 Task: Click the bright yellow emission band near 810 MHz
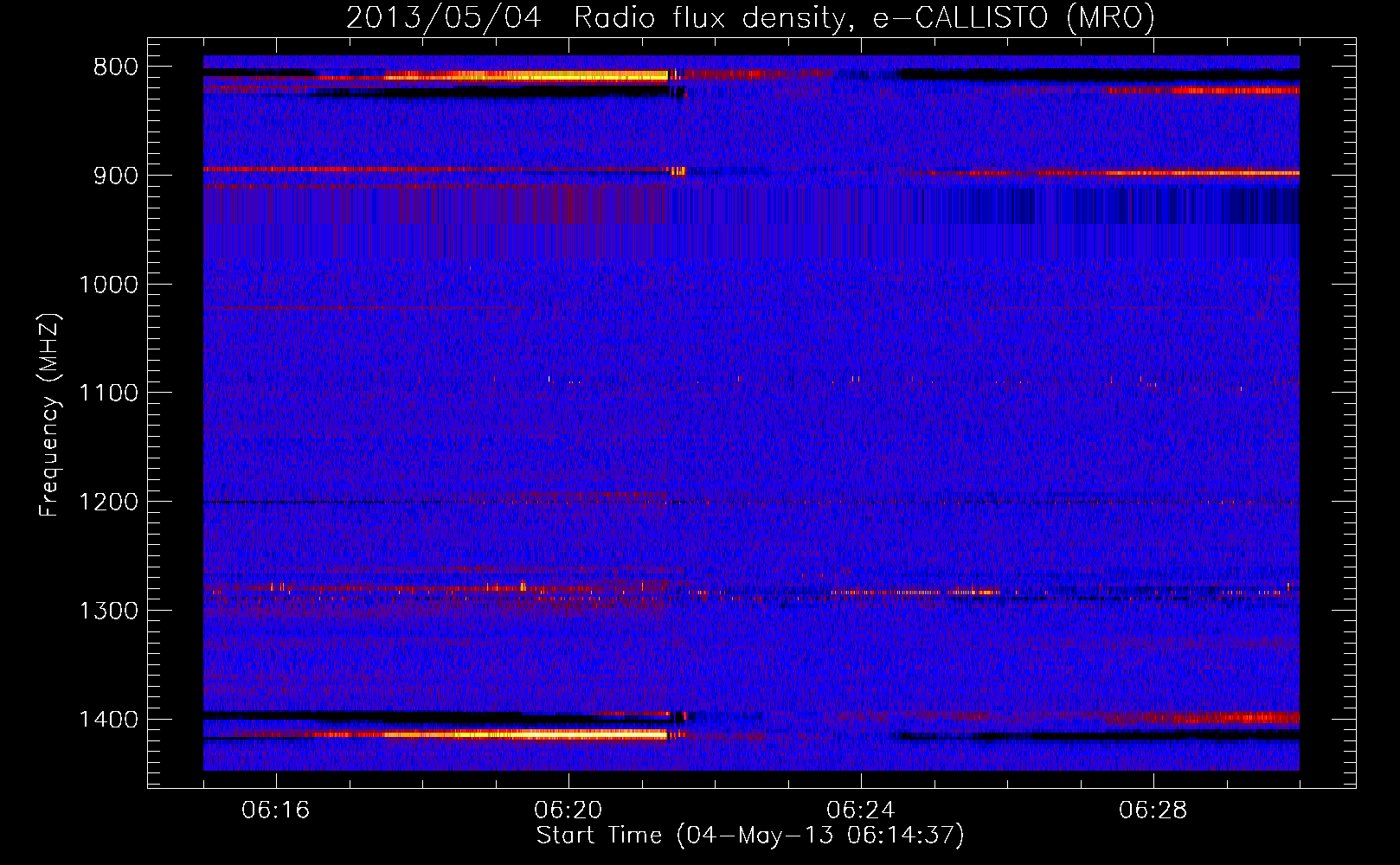pos(528,76)
